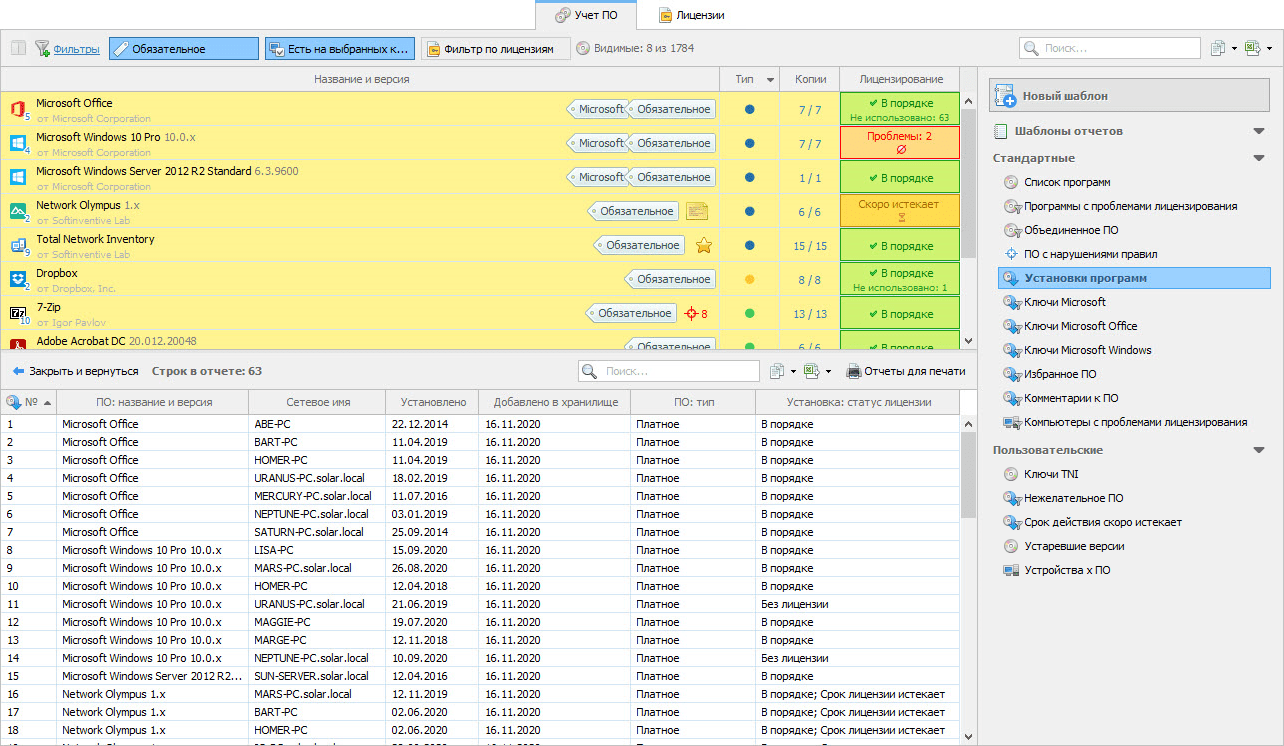Screen dimensions: 1284x746
Task: Click the Excel export icon in top toolbar
Action: click(1252, 48)
